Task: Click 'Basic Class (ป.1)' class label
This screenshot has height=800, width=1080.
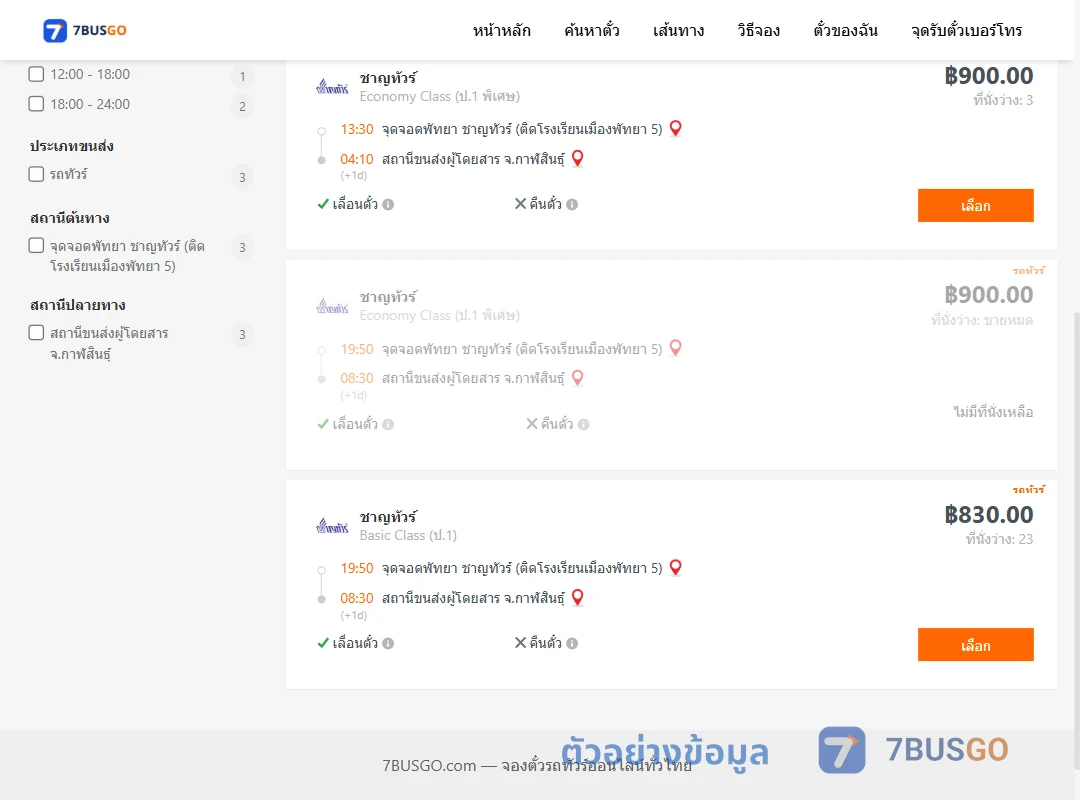Action: click(408, 535)
